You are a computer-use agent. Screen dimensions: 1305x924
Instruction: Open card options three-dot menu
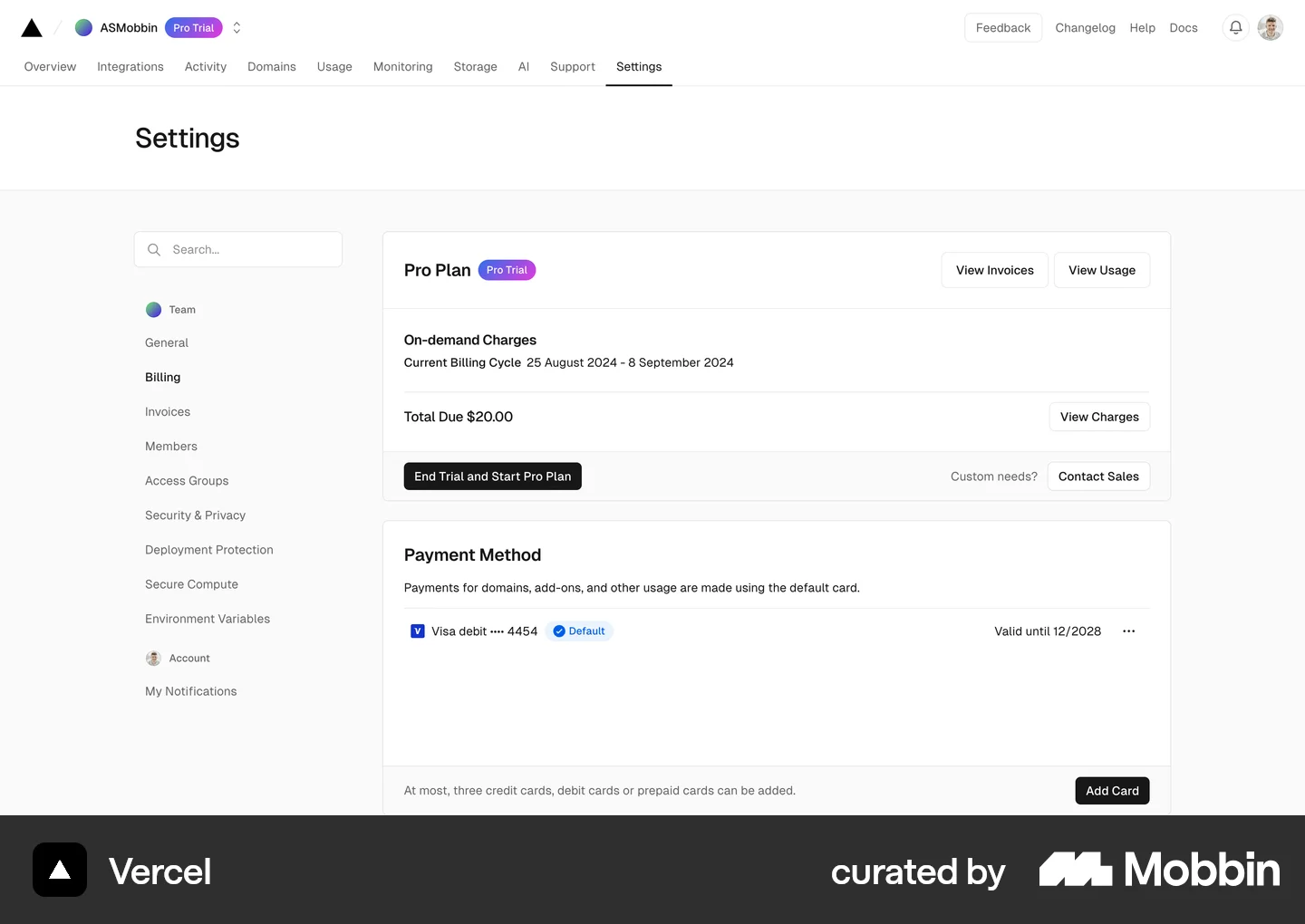tap(1128, 631)
